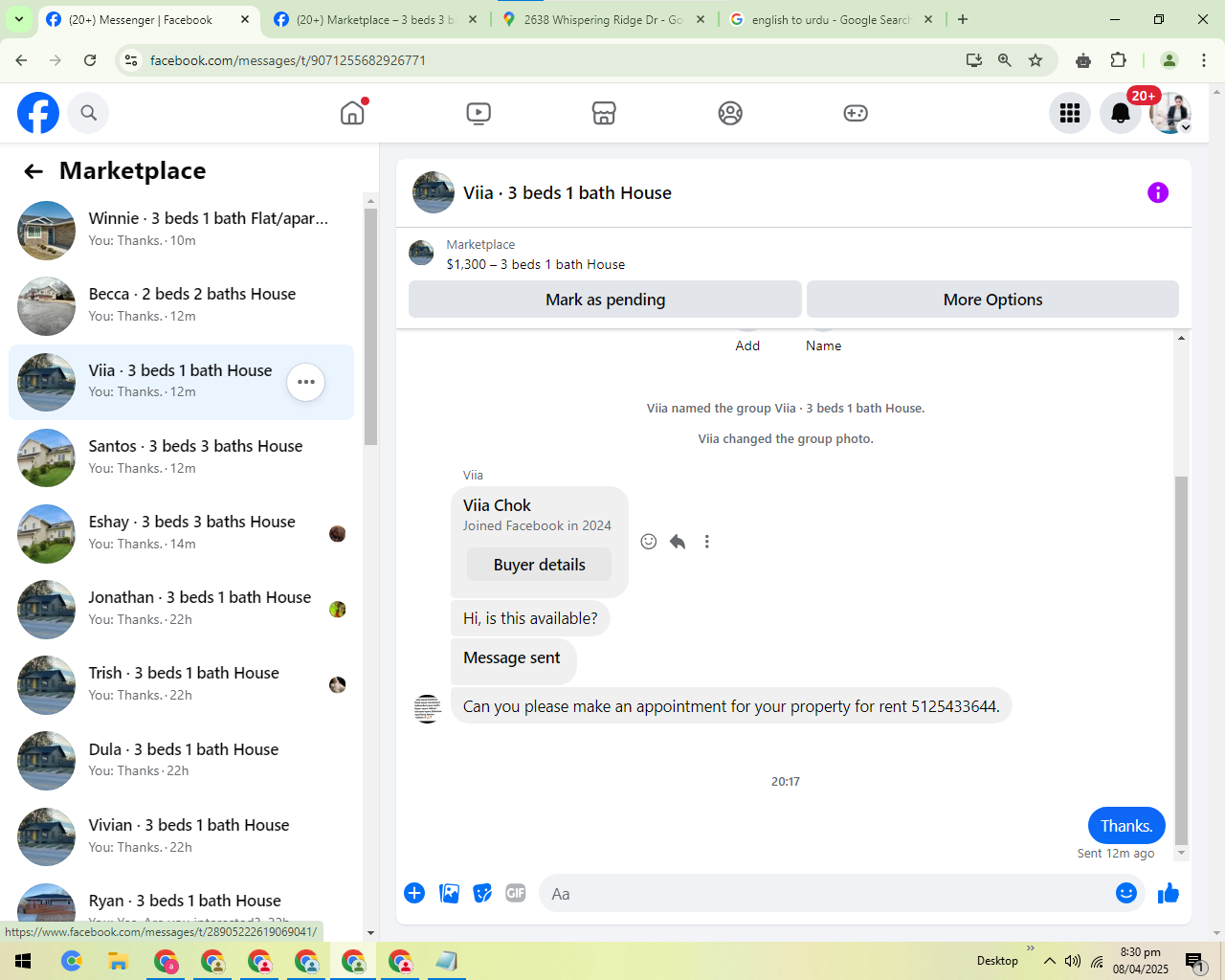The height and width of the screenshot is (980, 1225).
Task: Send a thumbs-up like
Action: click(x=1169, y=893)
